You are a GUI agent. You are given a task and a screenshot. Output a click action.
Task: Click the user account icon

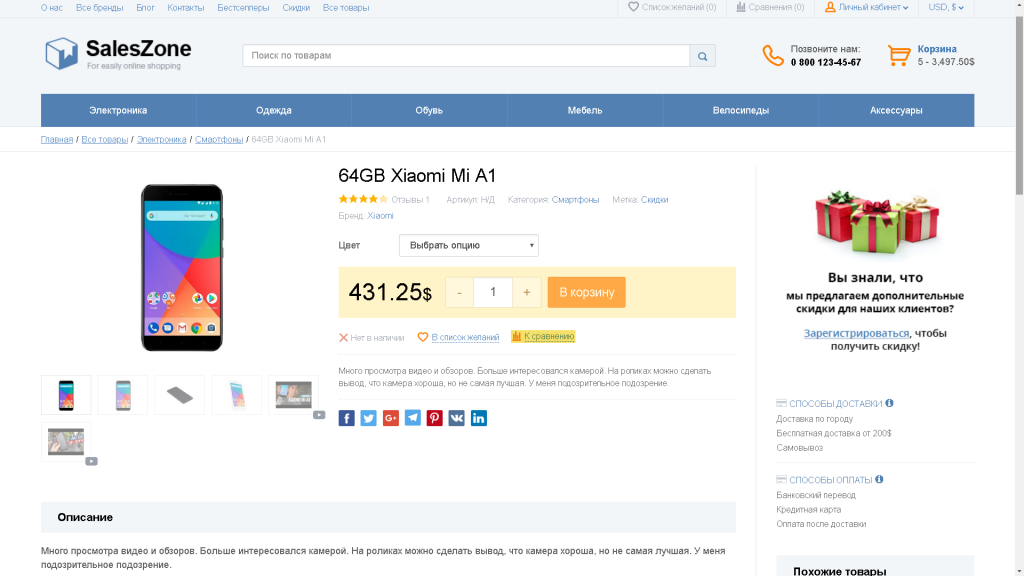(x=830, y=7)
